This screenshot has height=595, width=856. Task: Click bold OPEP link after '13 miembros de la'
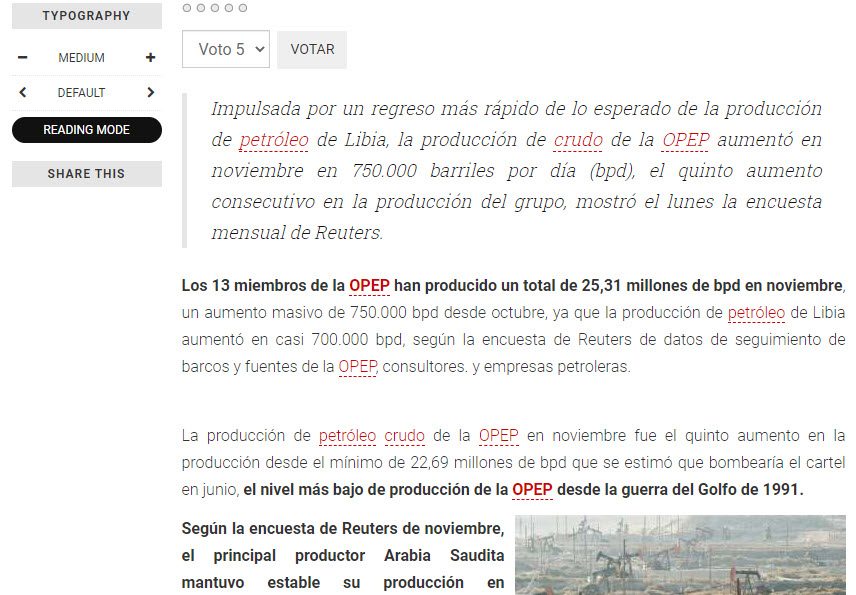point(369,286)
